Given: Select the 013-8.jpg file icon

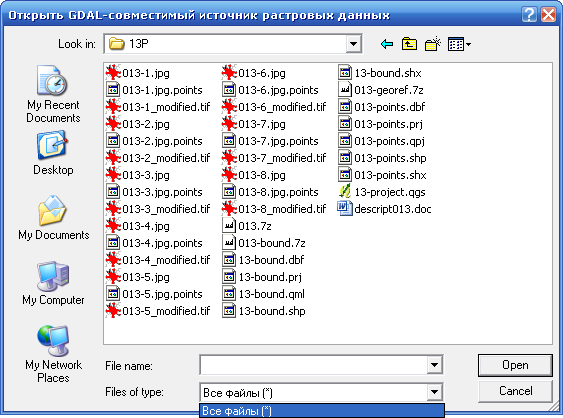Looking at the screenshot, I should [x=229, y=175].
